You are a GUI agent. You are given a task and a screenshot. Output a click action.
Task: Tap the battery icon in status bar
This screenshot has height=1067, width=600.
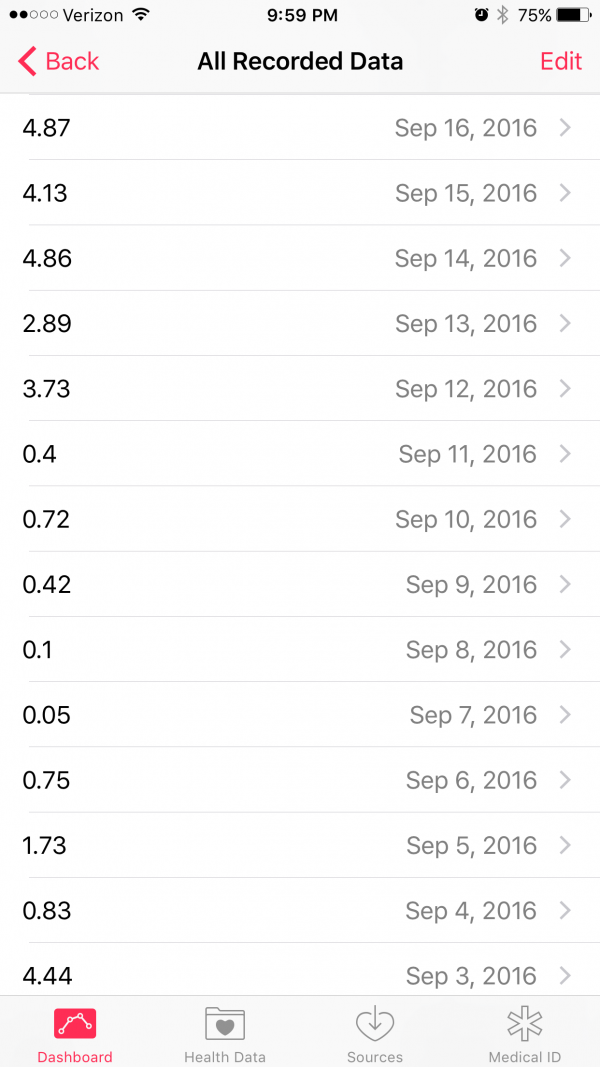click(573, 15)
